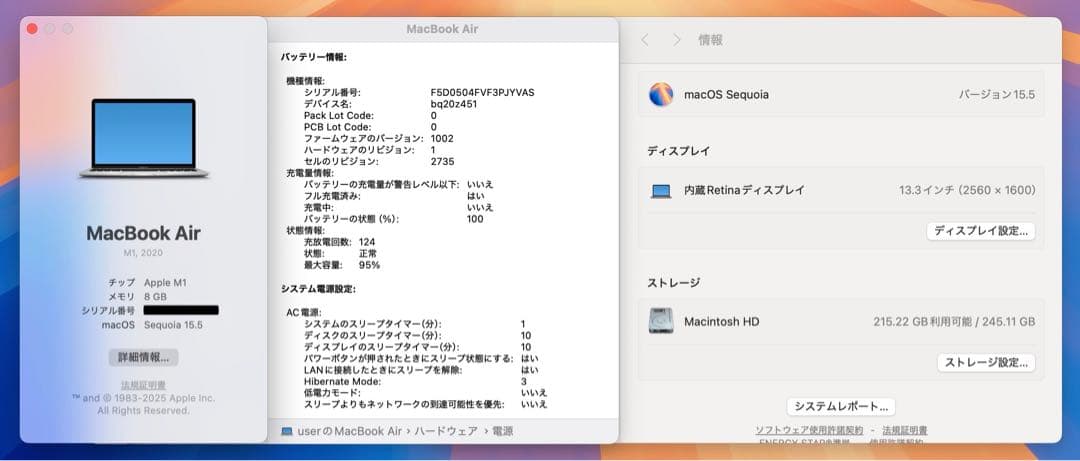Click the LANに接続したときにスリープを解除 row
The image size is (1080, 461).
tap(422, 370)
